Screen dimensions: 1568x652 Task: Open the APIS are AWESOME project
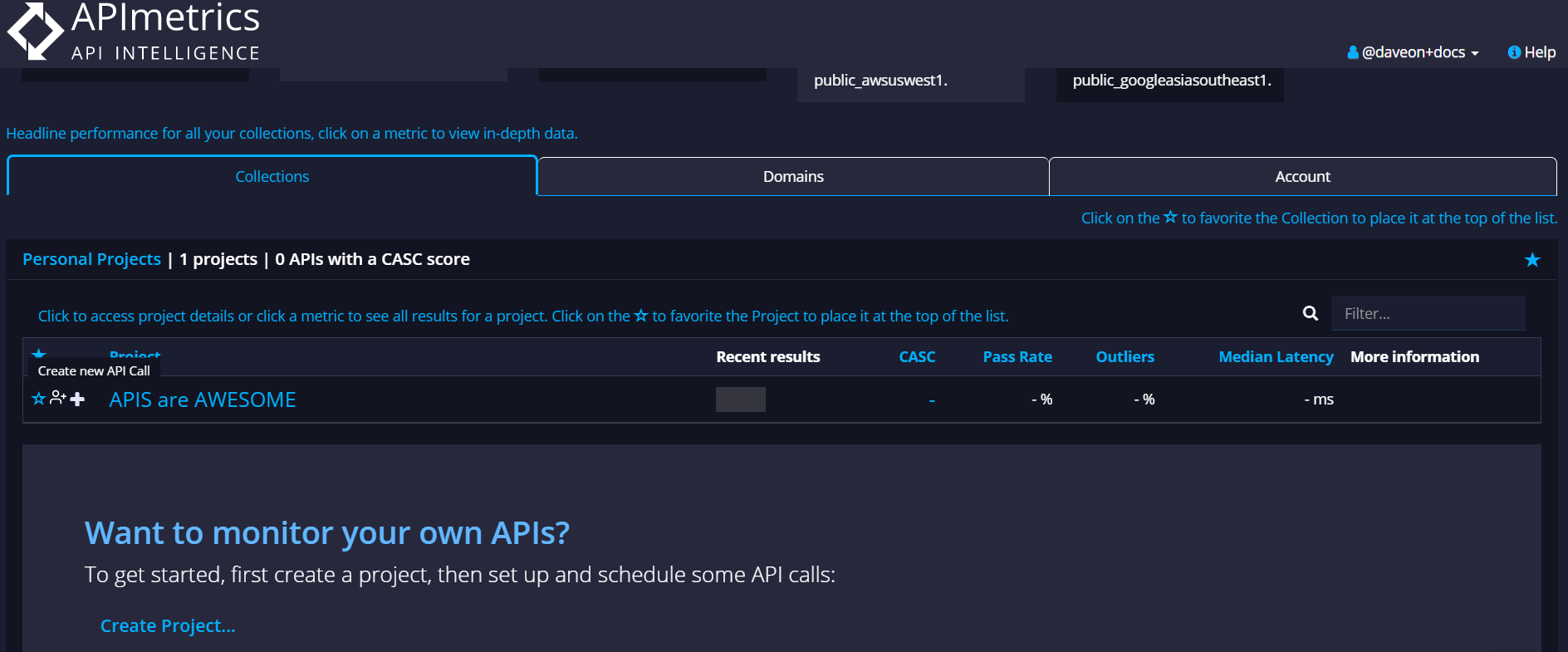click(x=203, y=400)
